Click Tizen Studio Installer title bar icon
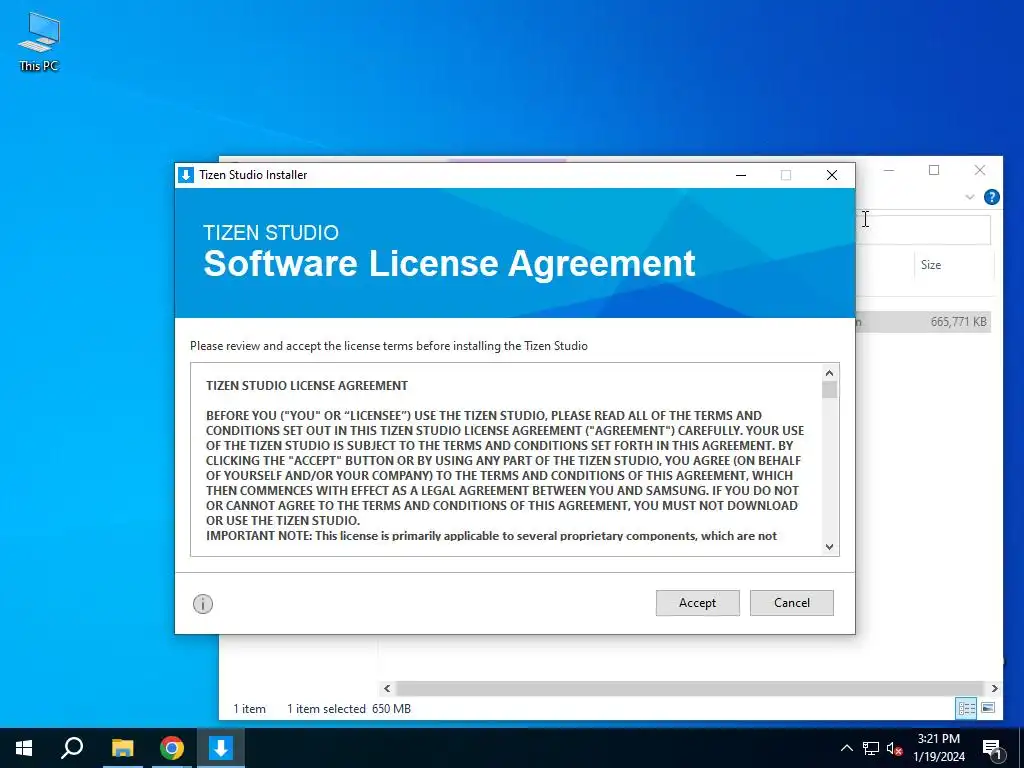The image size is (1024, 768). [x=186, y=175]
